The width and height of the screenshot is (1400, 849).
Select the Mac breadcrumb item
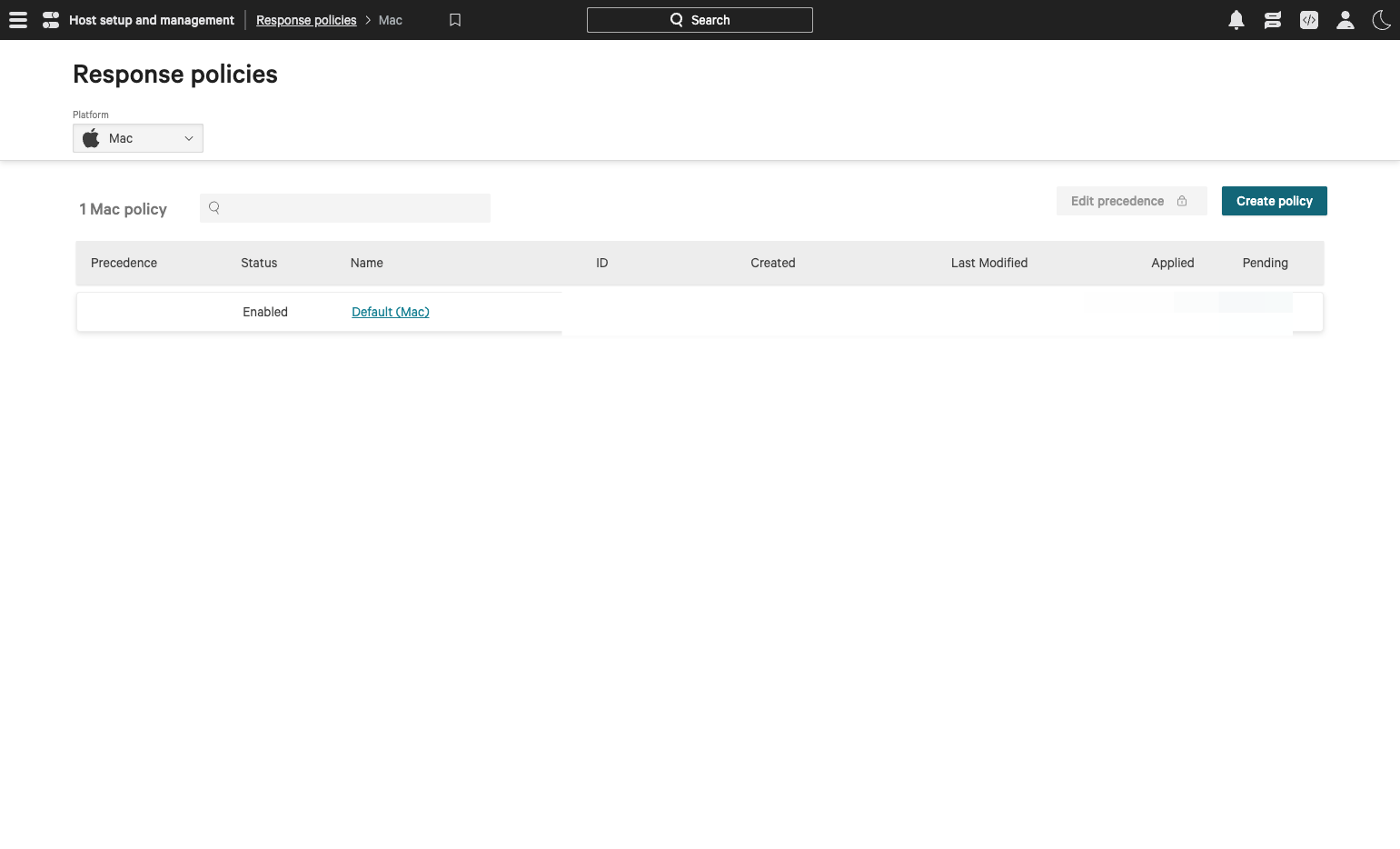point(390,20)
